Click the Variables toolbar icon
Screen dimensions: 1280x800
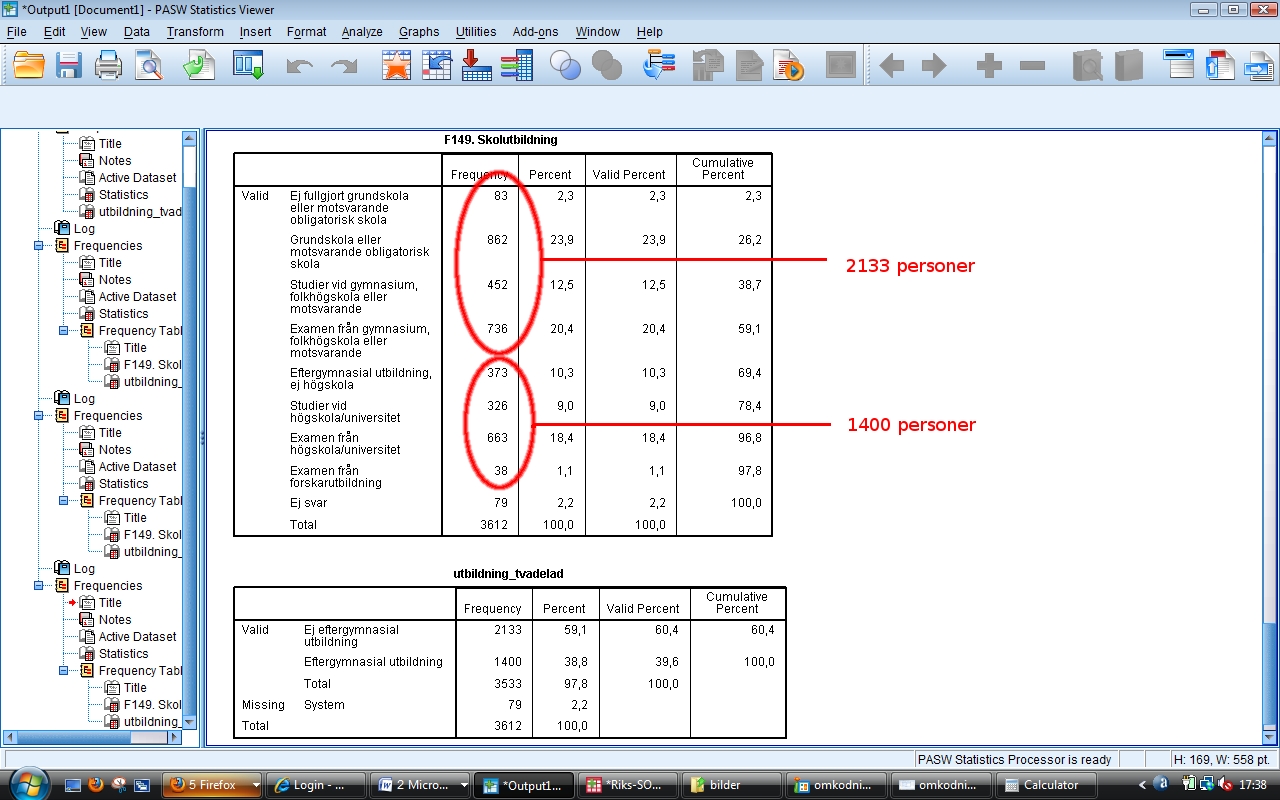[517, 65]
